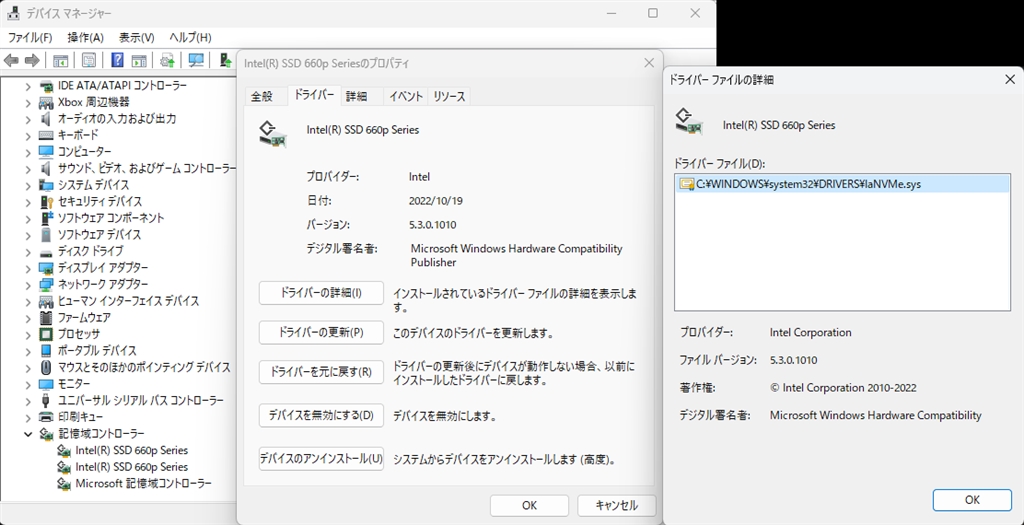Expand the ヒューマン インターフェイス デバイス node
The width and height of the screenshot is (1024, 525).
click(28, 302)
